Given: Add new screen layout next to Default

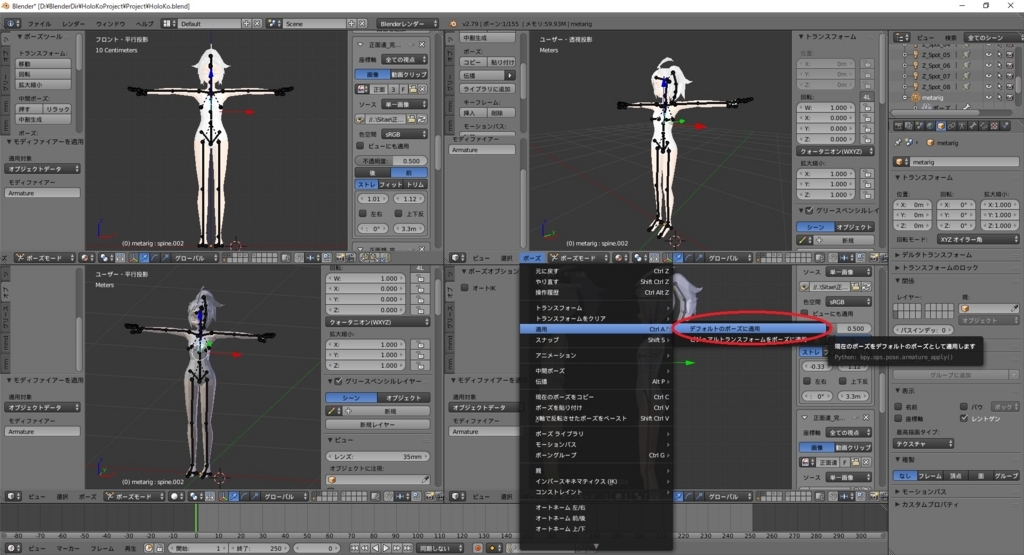Looking at the screenshot, I should pyautogui.click(x=246, y=24).
